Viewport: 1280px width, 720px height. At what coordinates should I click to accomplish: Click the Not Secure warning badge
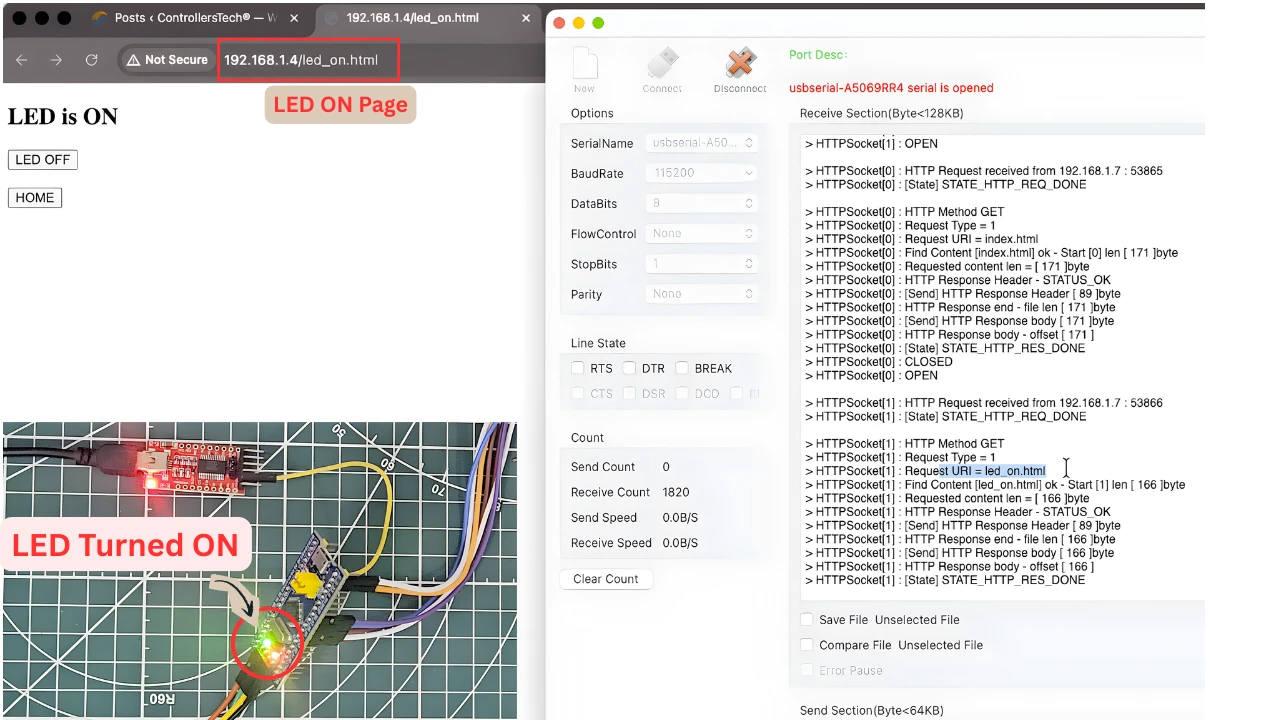(166, 60)
